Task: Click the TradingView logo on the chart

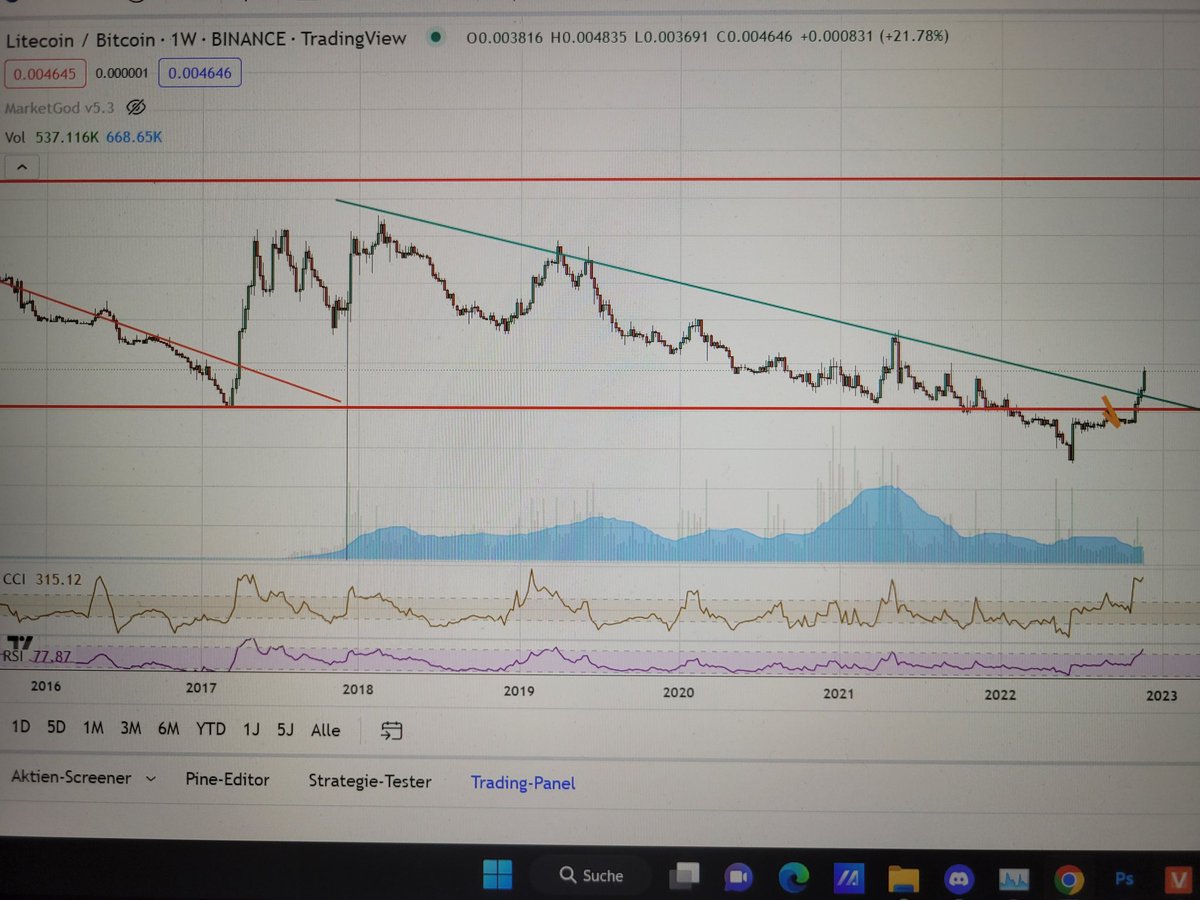Action: 22,642
